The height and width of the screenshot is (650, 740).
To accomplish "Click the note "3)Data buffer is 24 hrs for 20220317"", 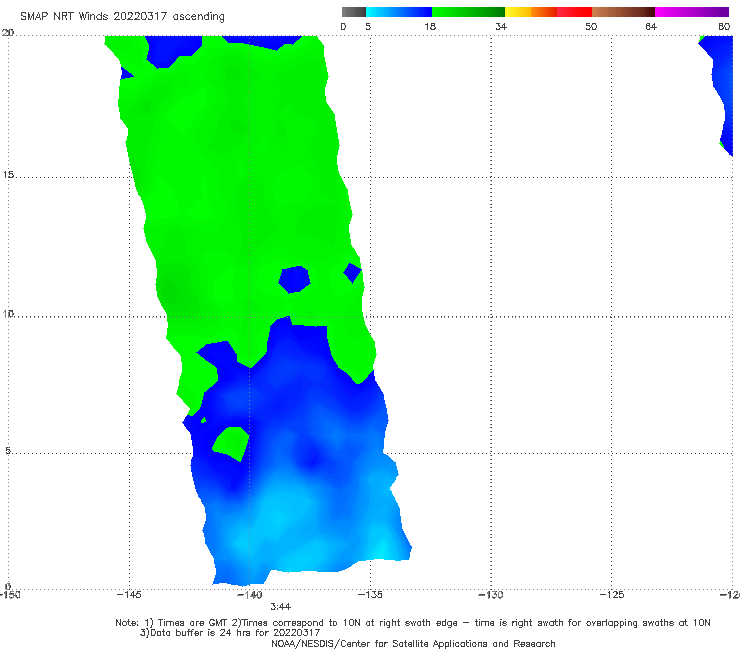I will [x=230, y=633].
